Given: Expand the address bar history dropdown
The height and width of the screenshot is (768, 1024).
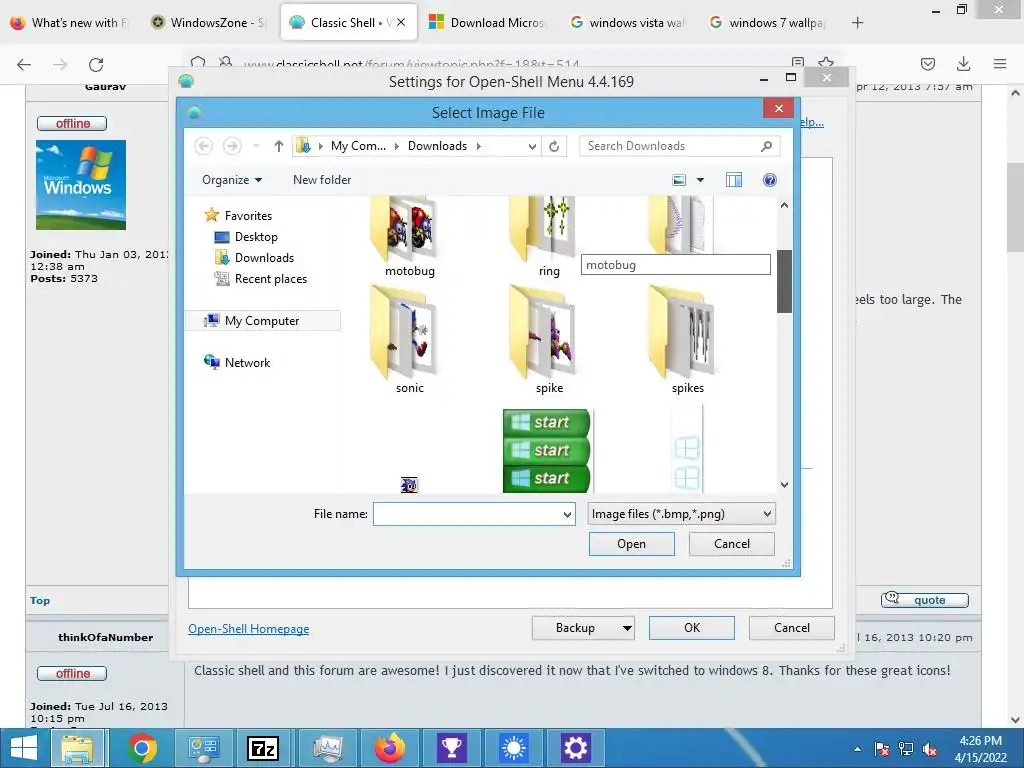Looking at the screenshot, I should tap(532, 146).
